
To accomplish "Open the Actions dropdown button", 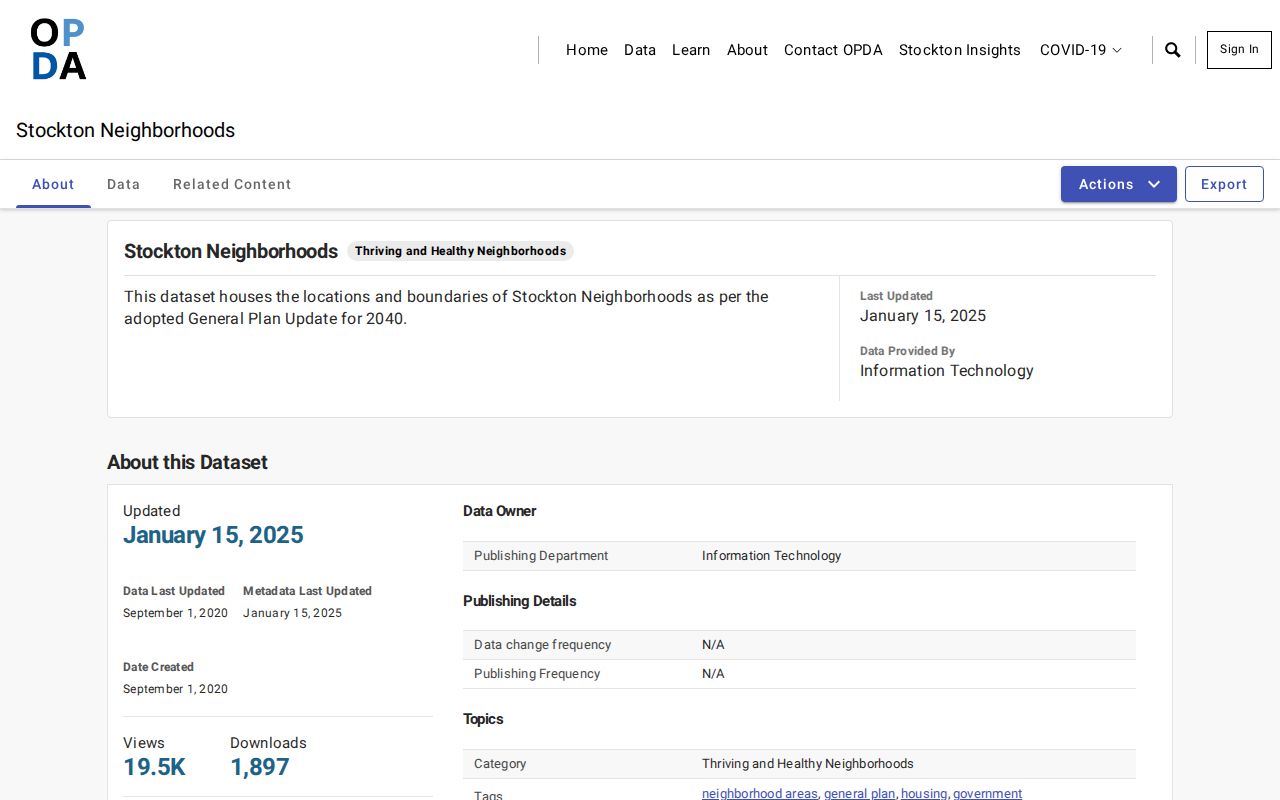I will tap(1119, 184).
